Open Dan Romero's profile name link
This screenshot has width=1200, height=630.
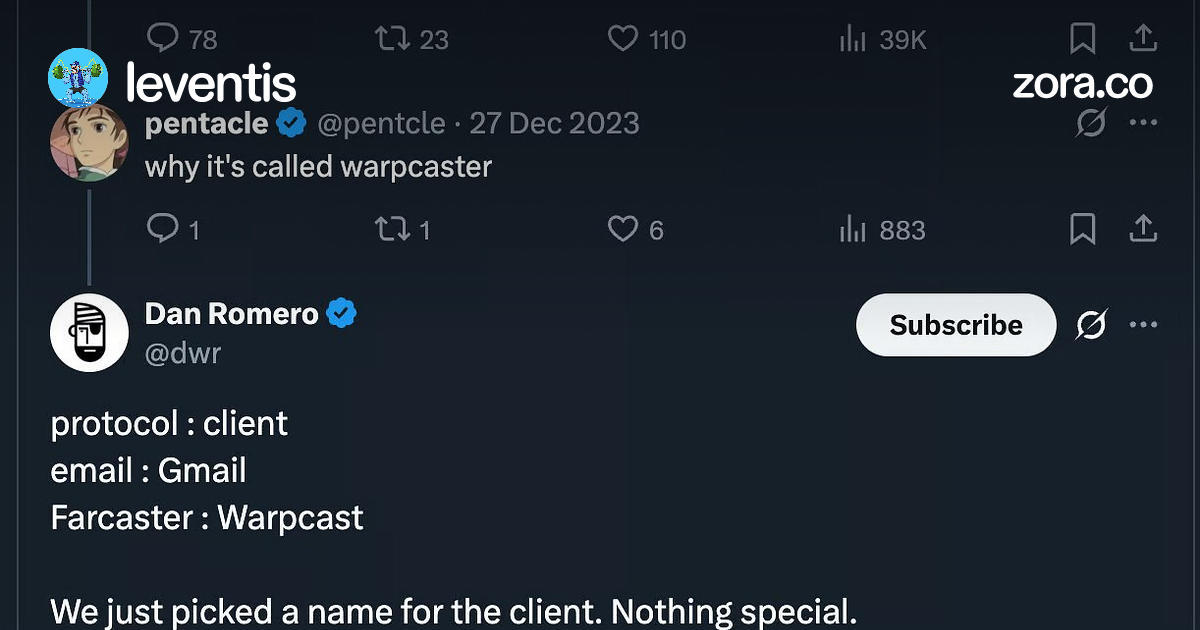pos(232,314)
